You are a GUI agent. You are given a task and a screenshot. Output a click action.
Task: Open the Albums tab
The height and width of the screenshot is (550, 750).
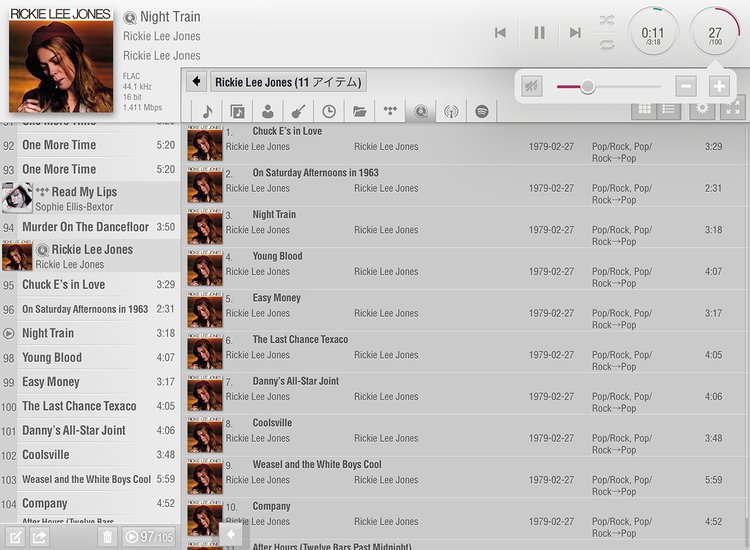tap(237, 111)
